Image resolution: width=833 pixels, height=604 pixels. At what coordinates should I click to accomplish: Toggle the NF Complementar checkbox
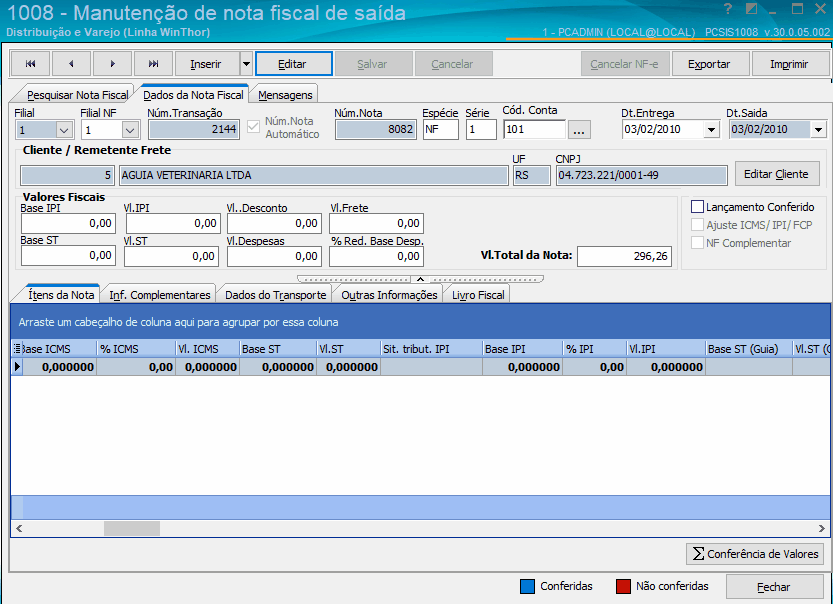click(697, 243)
